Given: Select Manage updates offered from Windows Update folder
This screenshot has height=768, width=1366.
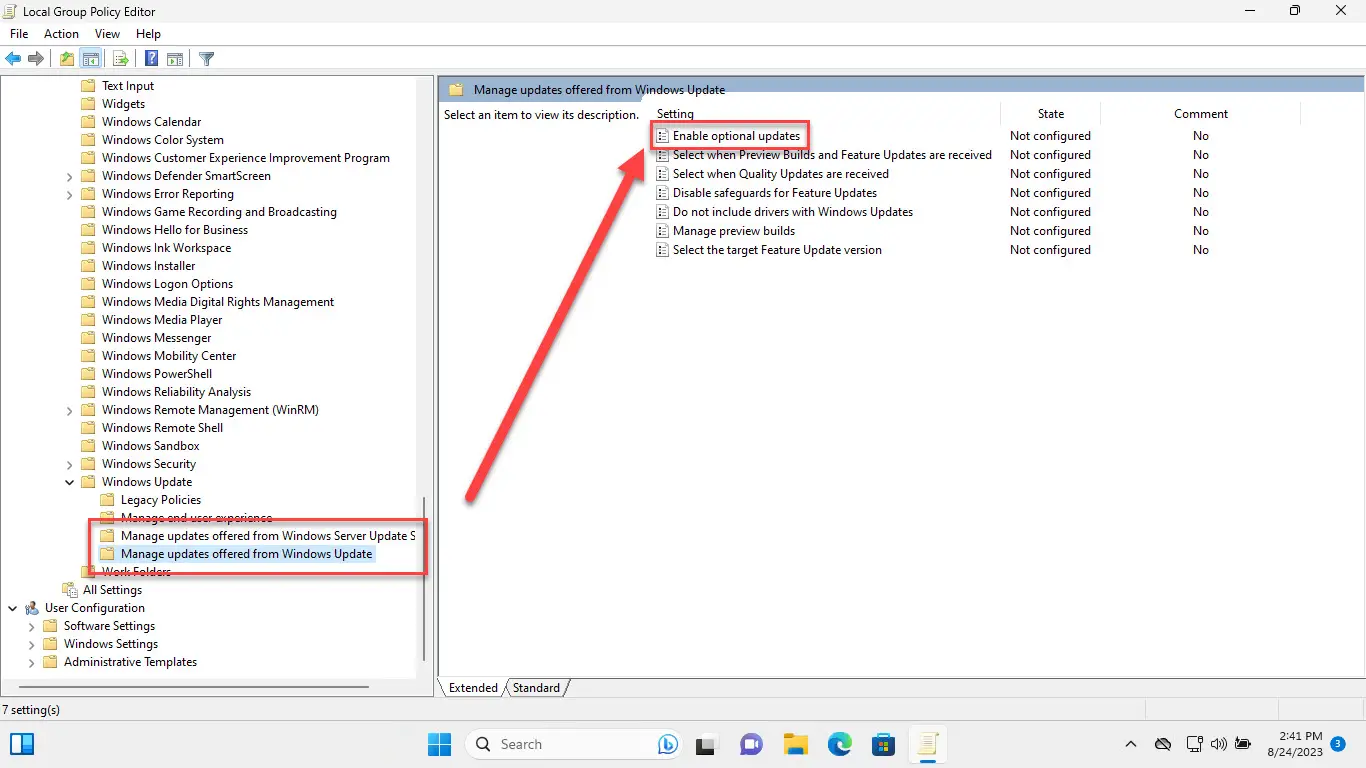Looking at the screenshot, I should tap(246, 554).
